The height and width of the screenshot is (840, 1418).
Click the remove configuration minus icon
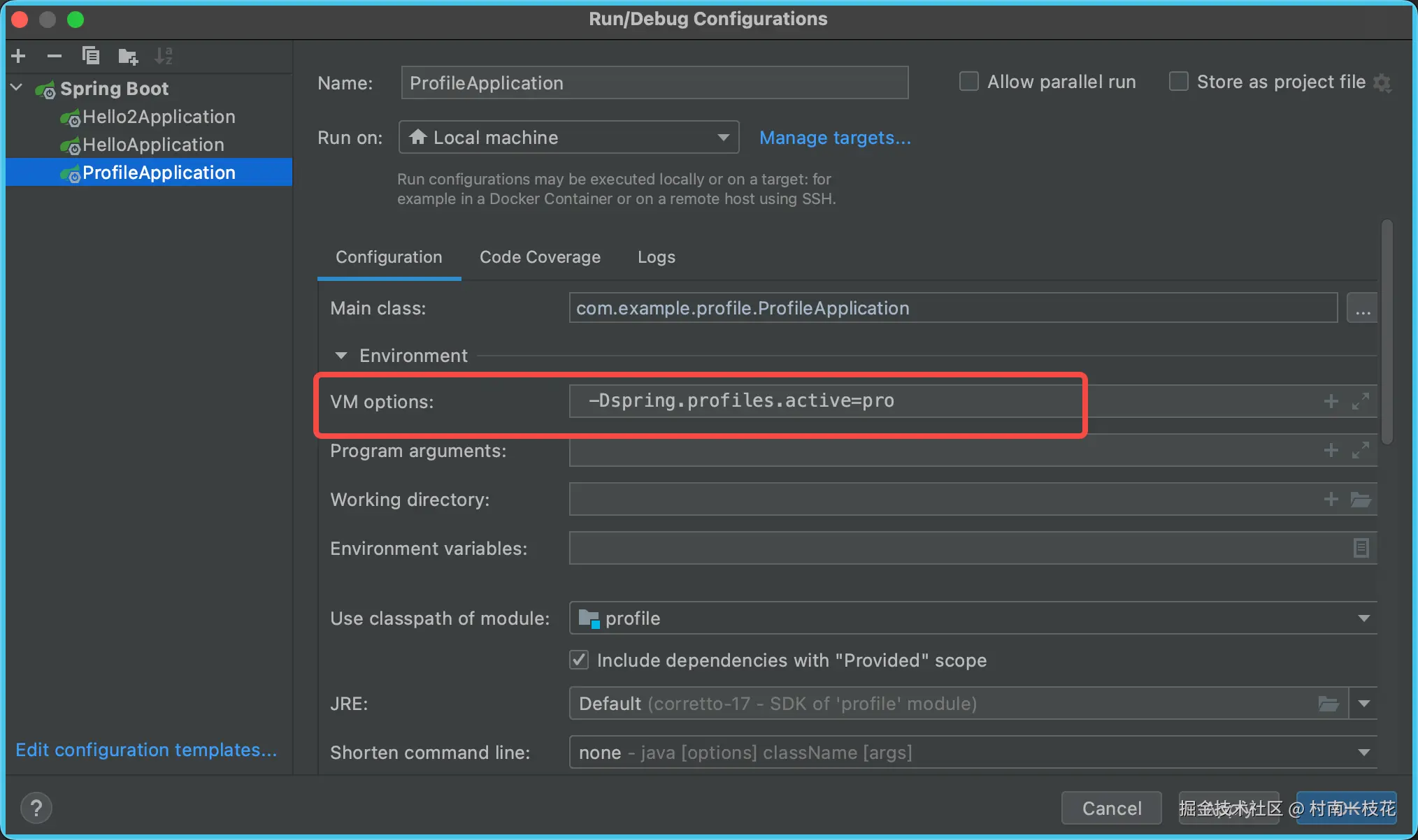click(55, 56)
